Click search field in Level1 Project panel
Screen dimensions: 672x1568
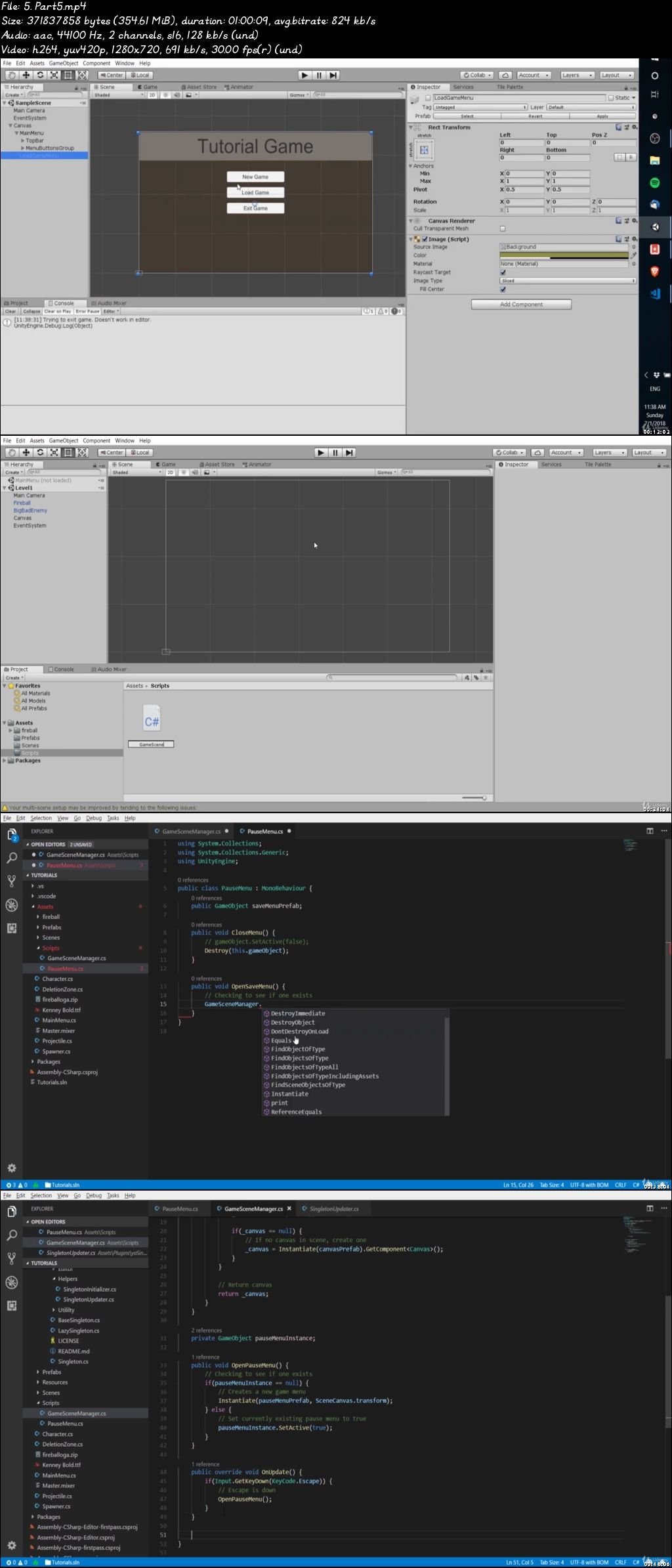click(392, 677)
